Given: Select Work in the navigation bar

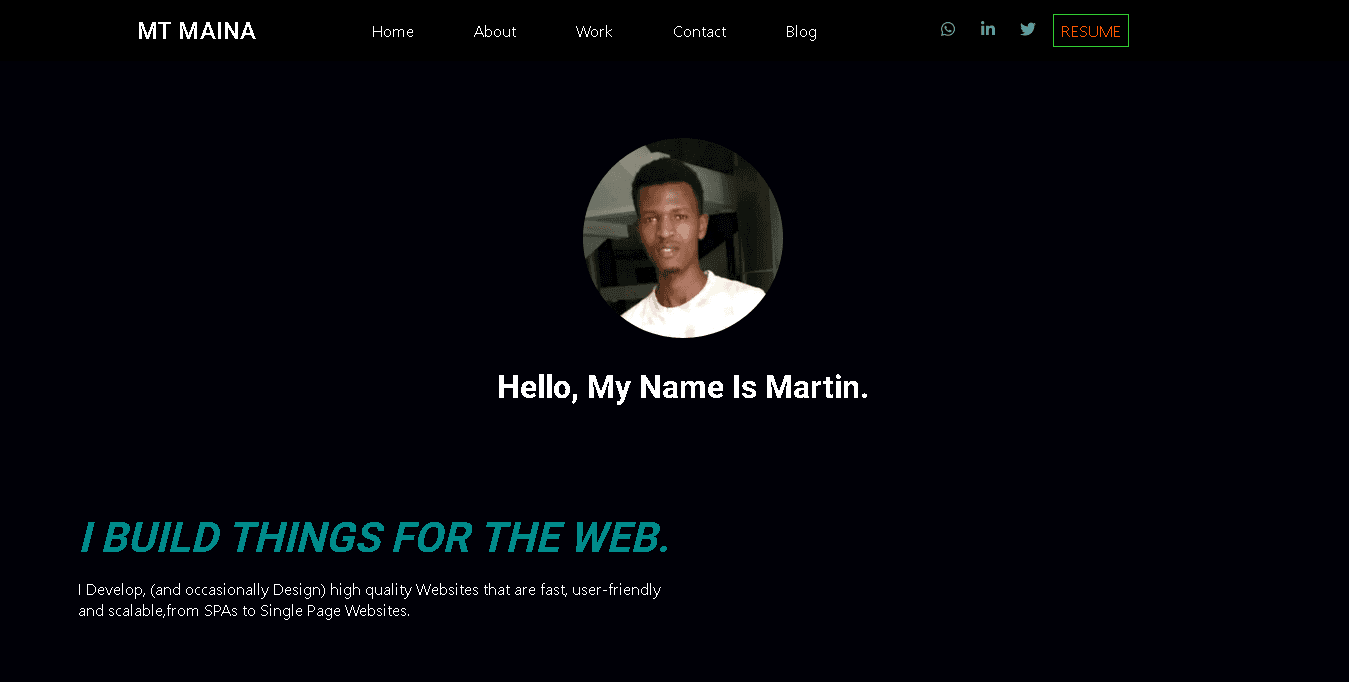Looking at the screenshot, I should tap(594, 32).
